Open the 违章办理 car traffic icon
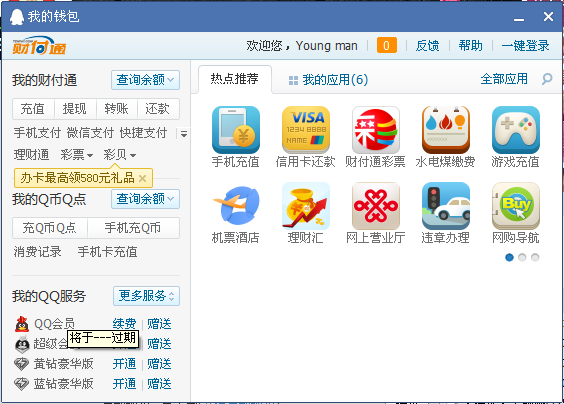 446,206
